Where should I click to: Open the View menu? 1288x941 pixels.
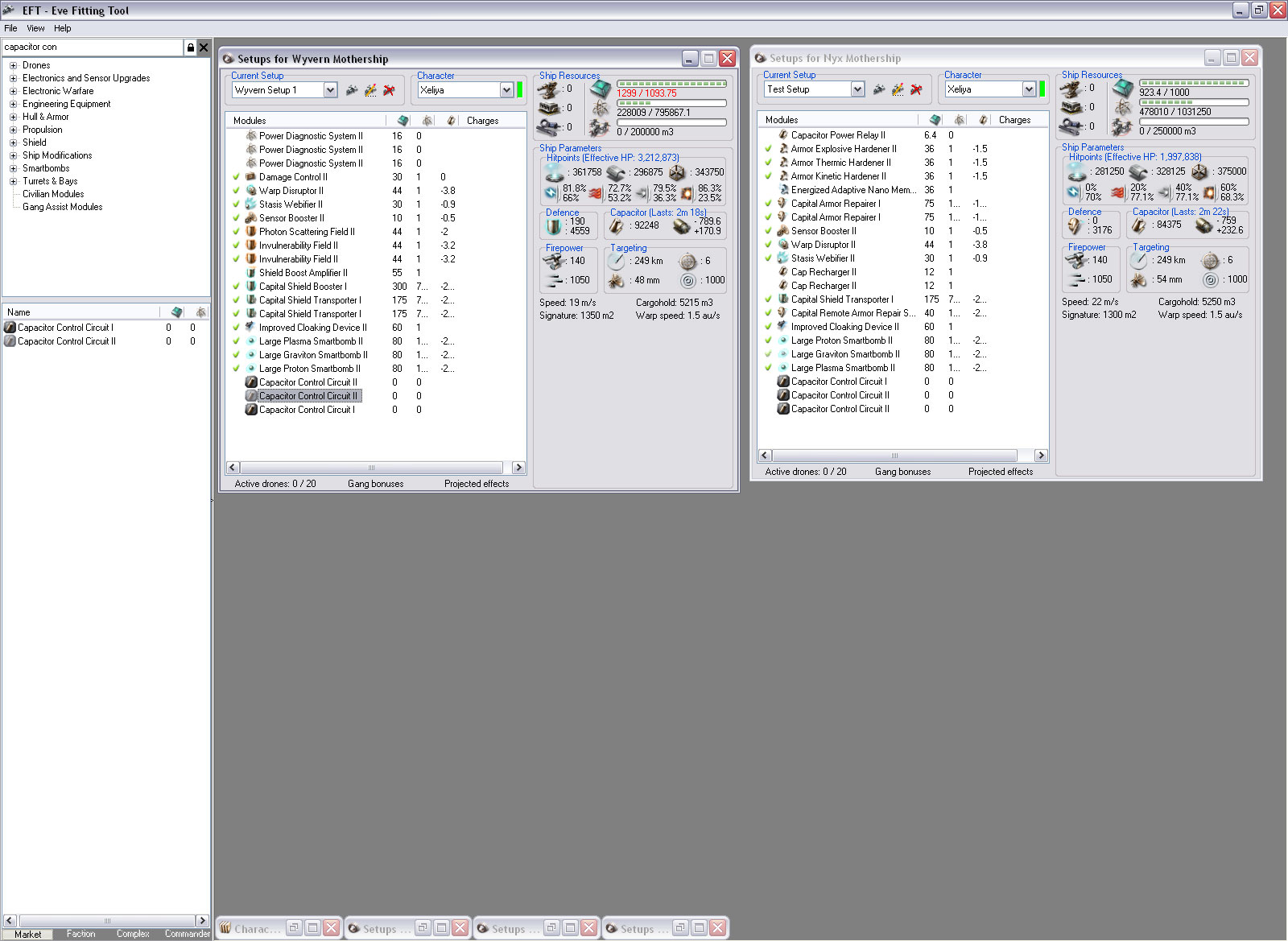(35, 28)
